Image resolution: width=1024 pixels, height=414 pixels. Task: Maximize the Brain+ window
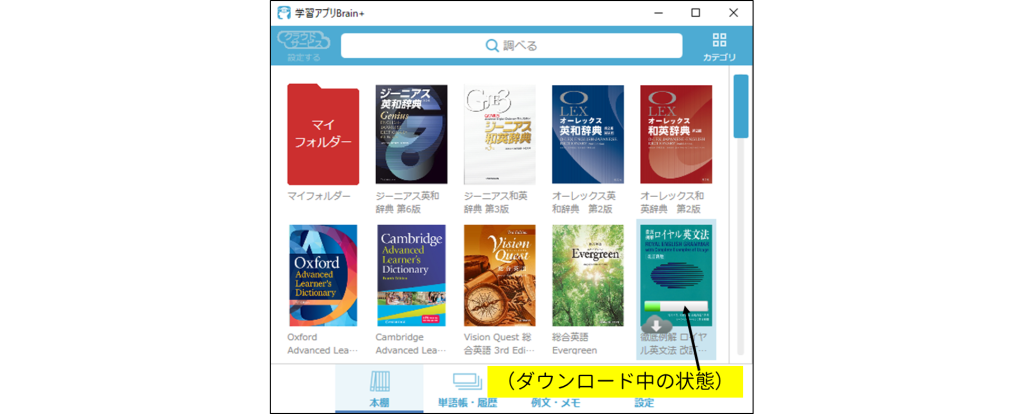pyautogui.click(x=696, y=12)
